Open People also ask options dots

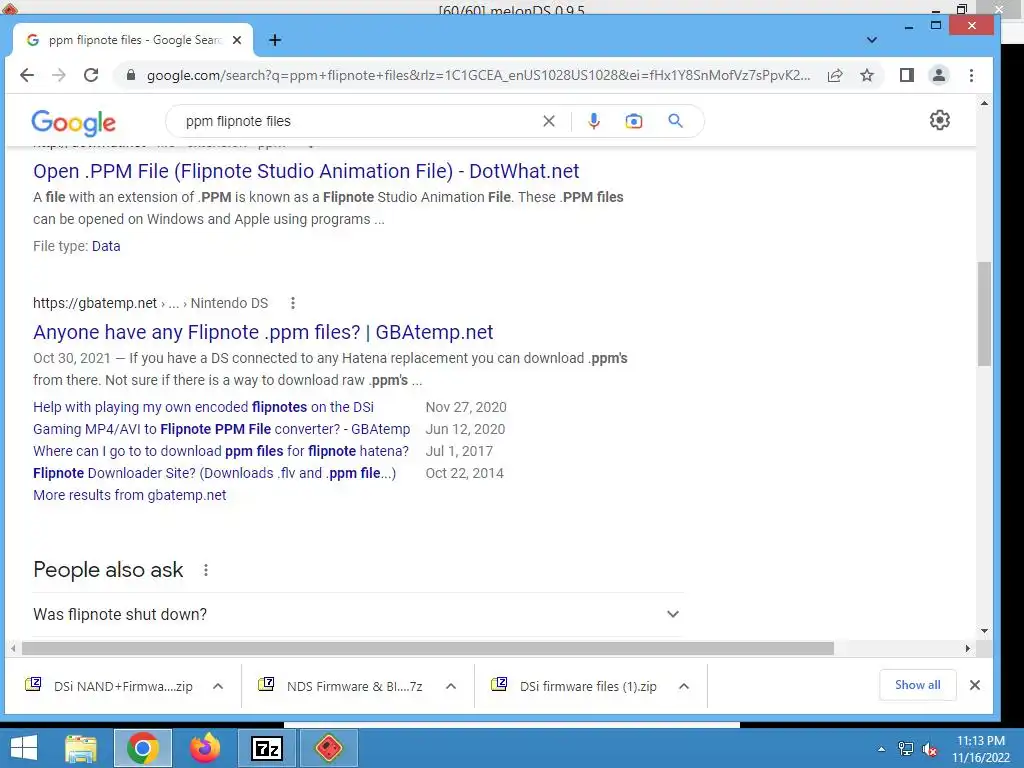click(x=206, y=570)
